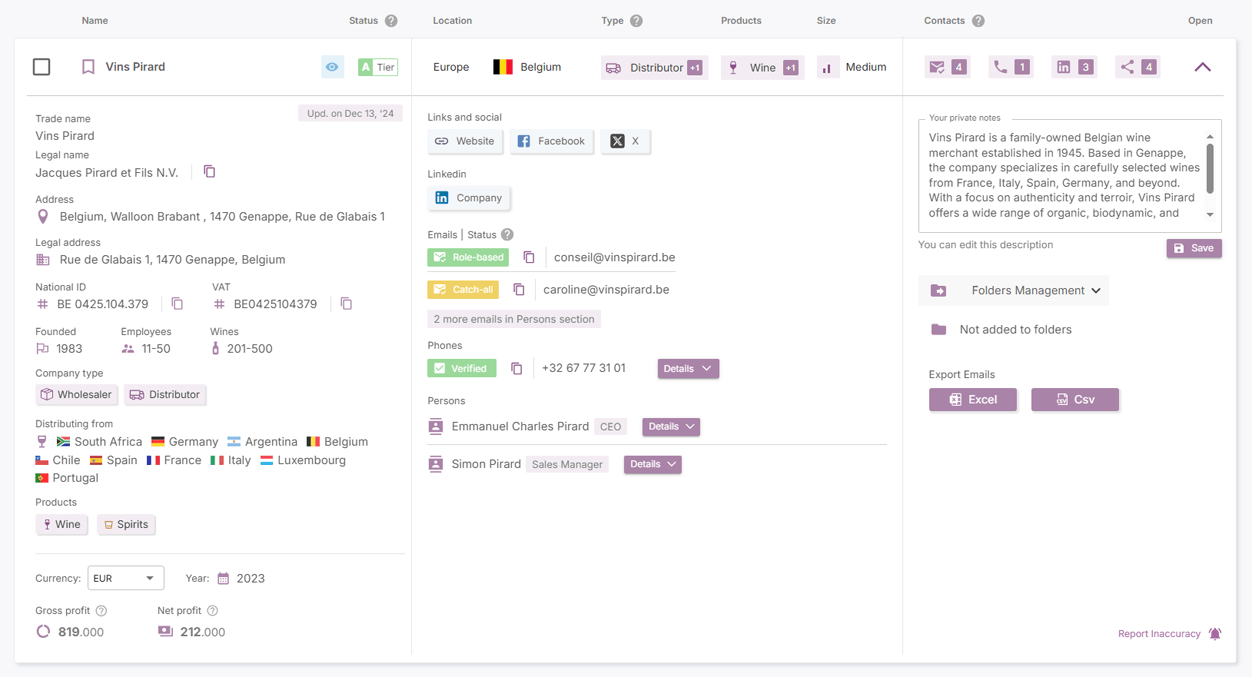The width and height of the screenshot is (1252, 677).
Task: Expand Details for the phone number
Action: point(688,368)
